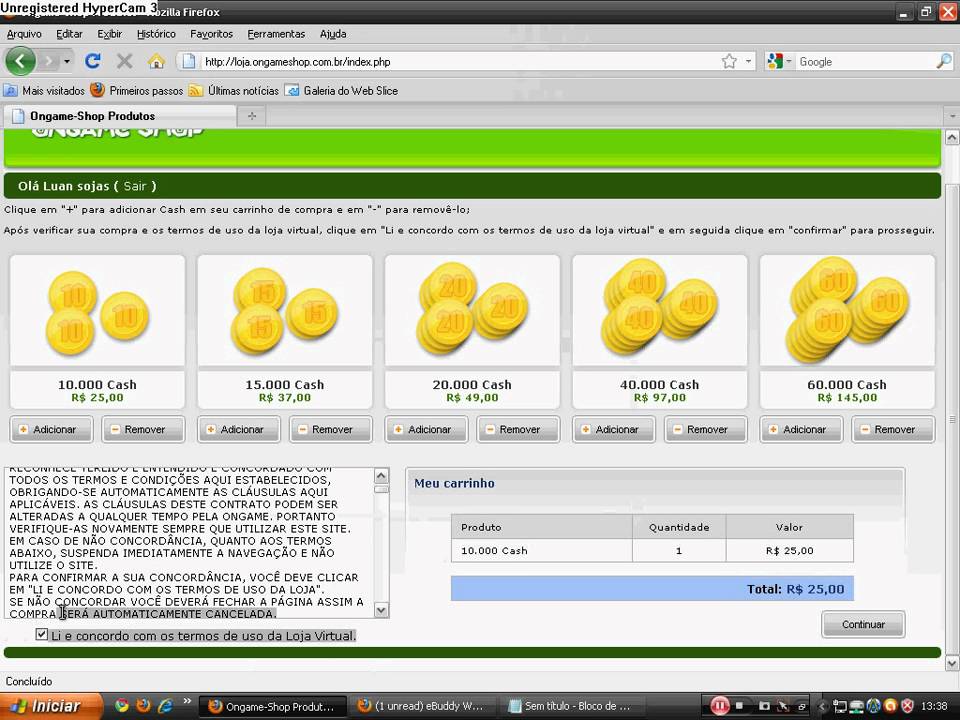Screen dimensions: 960x720
Task: Click the forward navigation arrow
Action: point(49,61)
